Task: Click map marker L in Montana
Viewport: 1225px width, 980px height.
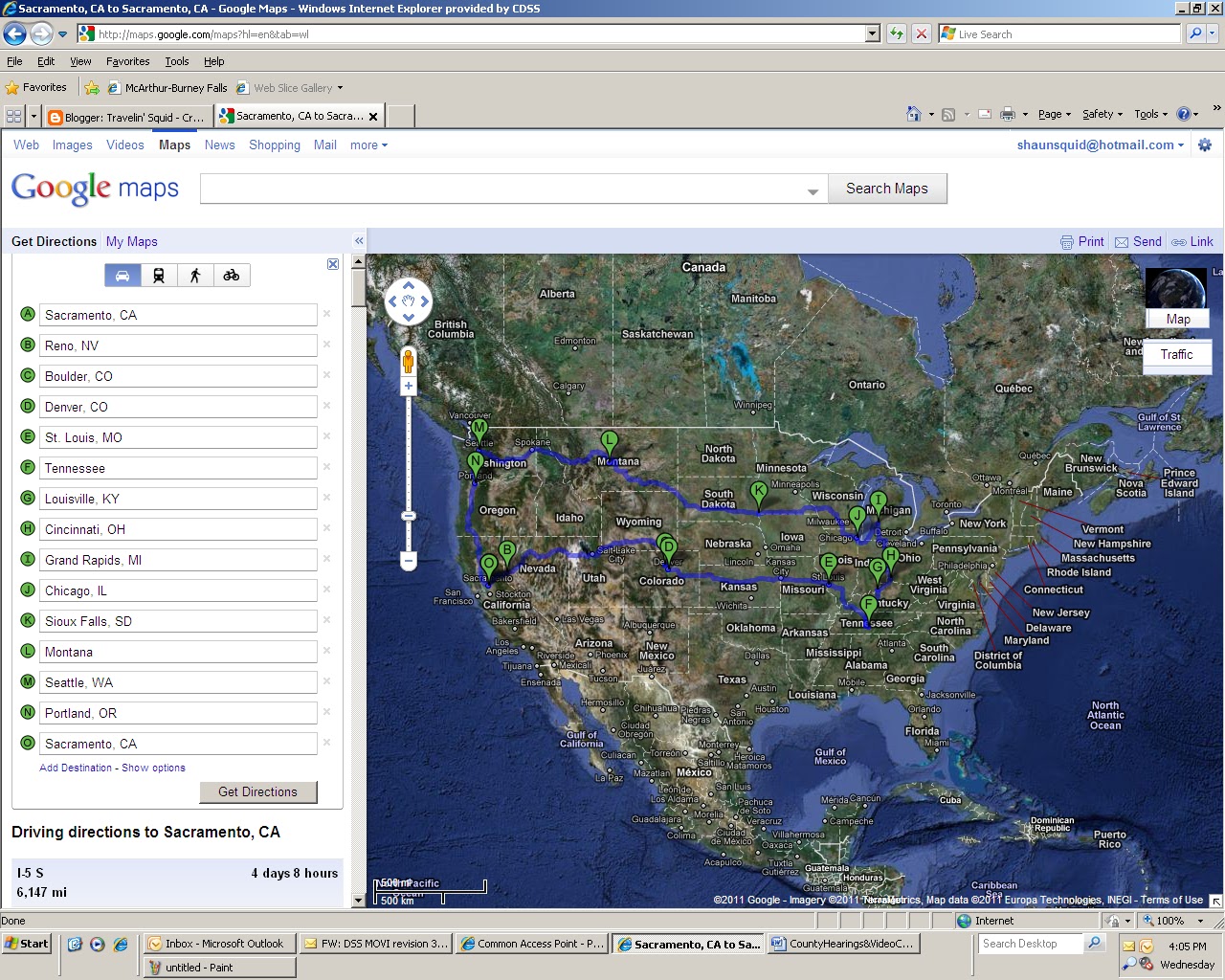Action: pyautogui.click(x=609, y=442)
